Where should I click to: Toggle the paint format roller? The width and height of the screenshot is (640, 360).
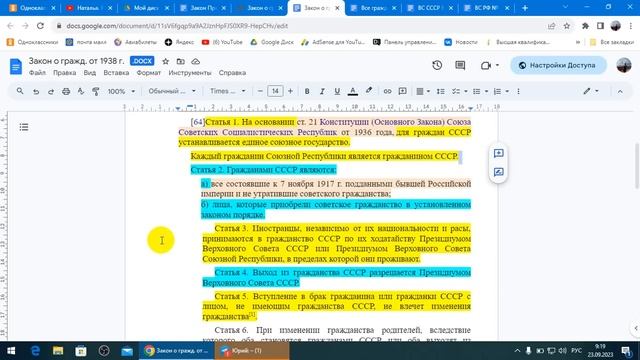tap(96, 91)
